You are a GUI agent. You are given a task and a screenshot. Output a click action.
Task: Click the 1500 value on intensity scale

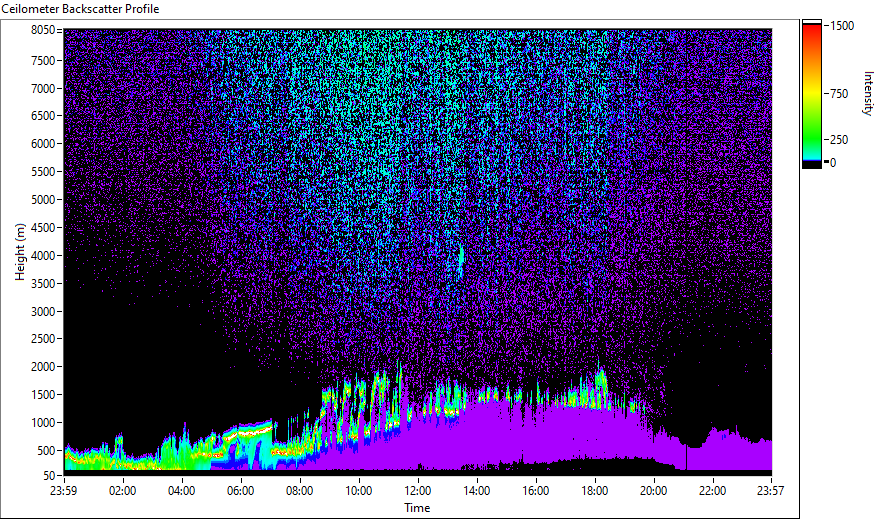(842, 26)
